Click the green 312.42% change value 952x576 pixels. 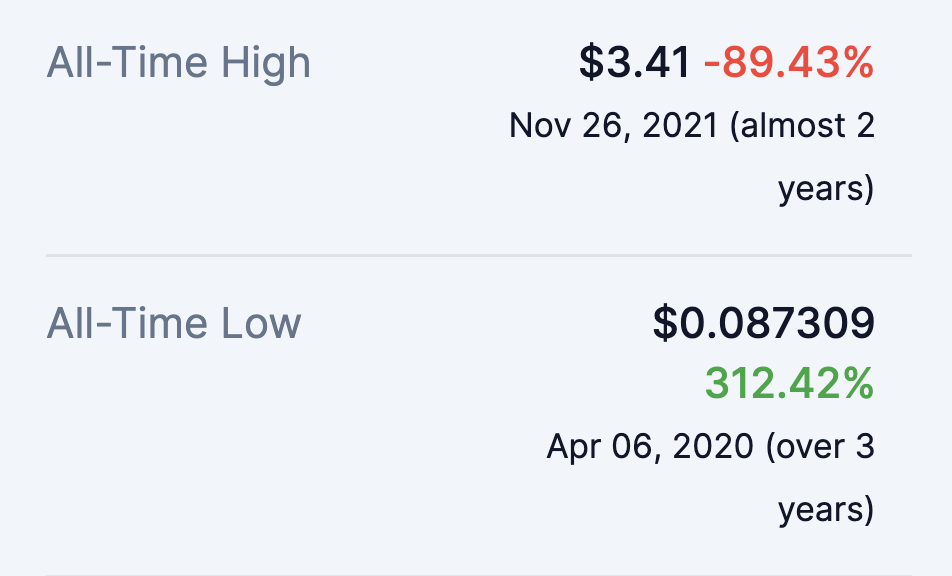[789, 383]
